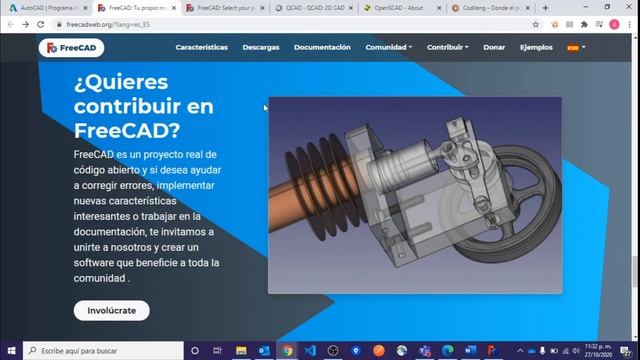
Task: Click the network tray icon
Action: click(x=565, y=351)
